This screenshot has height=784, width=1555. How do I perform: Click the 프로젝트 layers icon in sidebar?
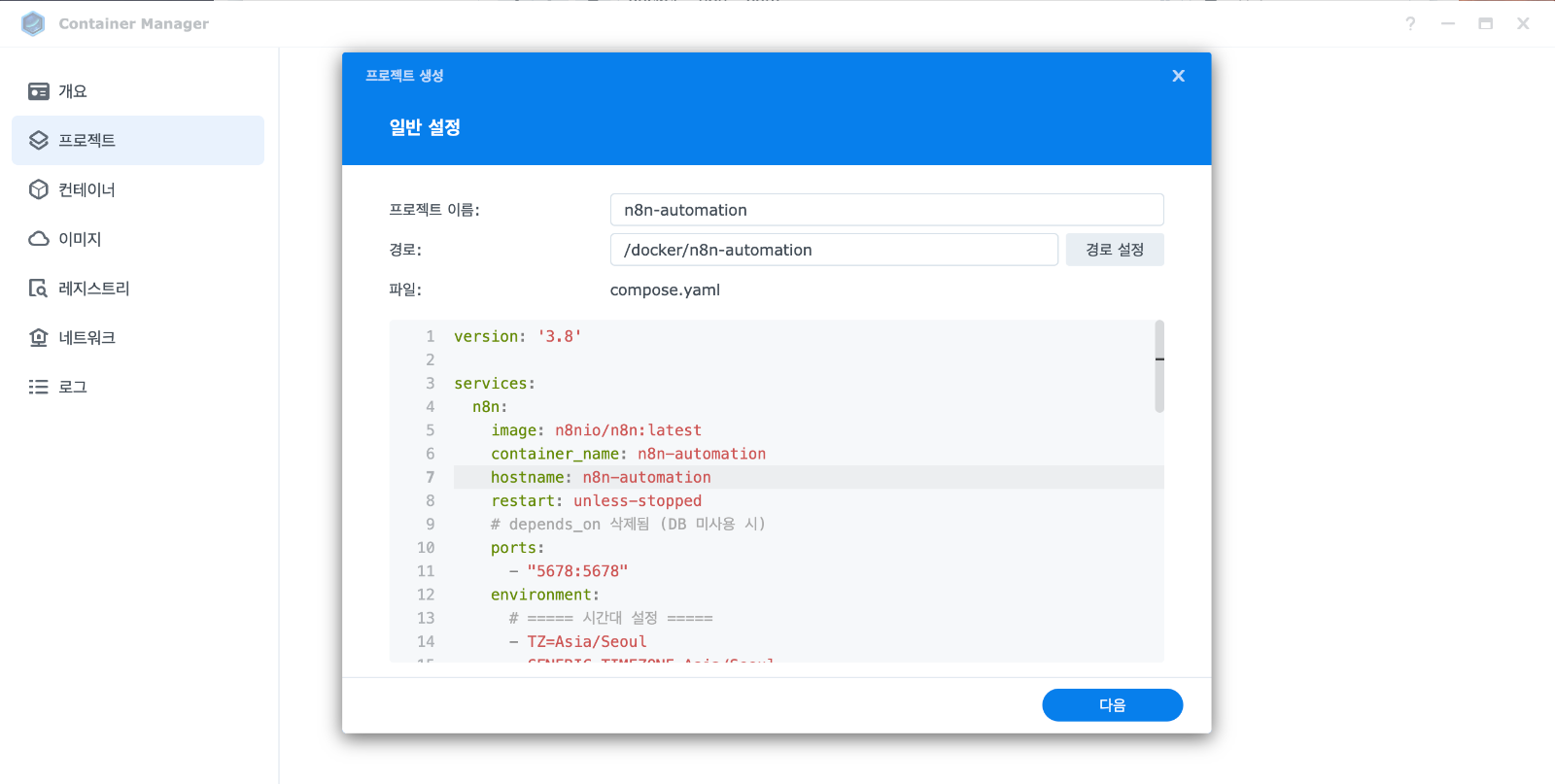coord(39,140)
